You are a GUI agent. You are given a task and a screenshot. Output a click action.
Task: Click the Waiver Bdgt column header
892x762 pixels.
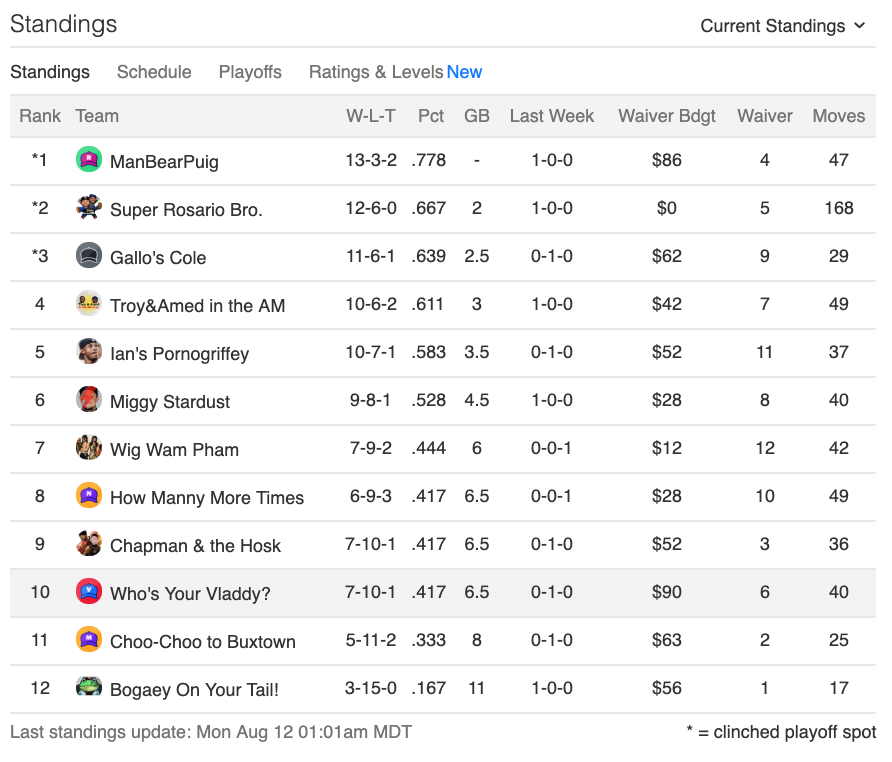pos(667,116)
